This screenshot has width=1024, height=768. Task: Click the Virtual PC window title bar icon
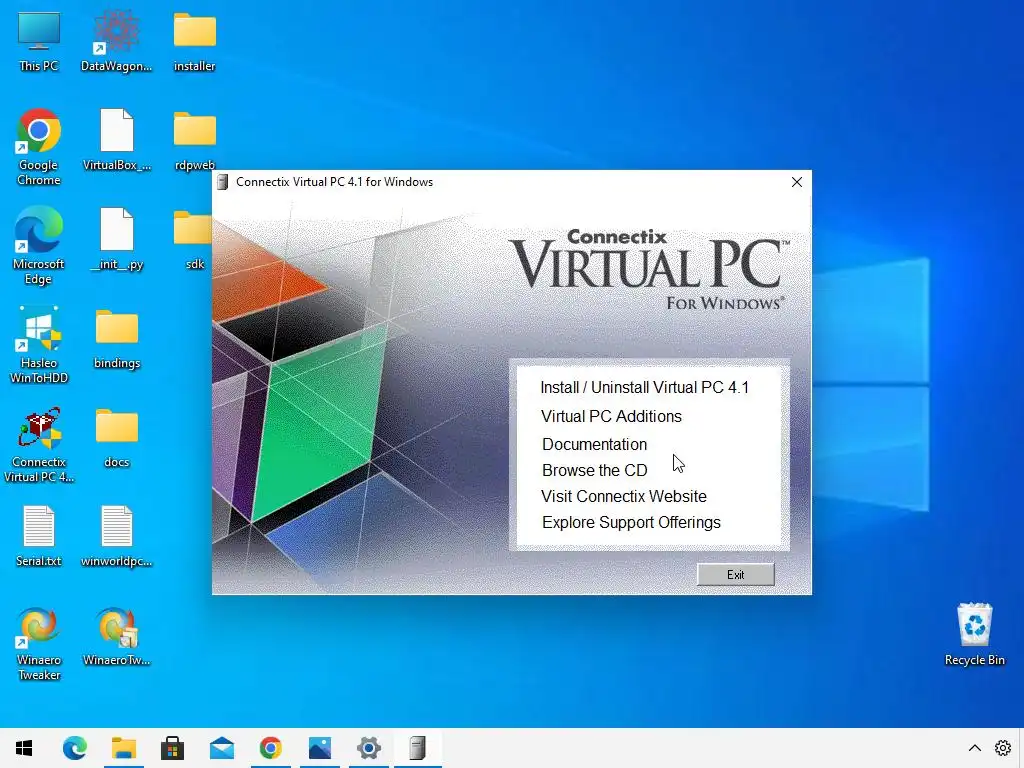(223, 182)
